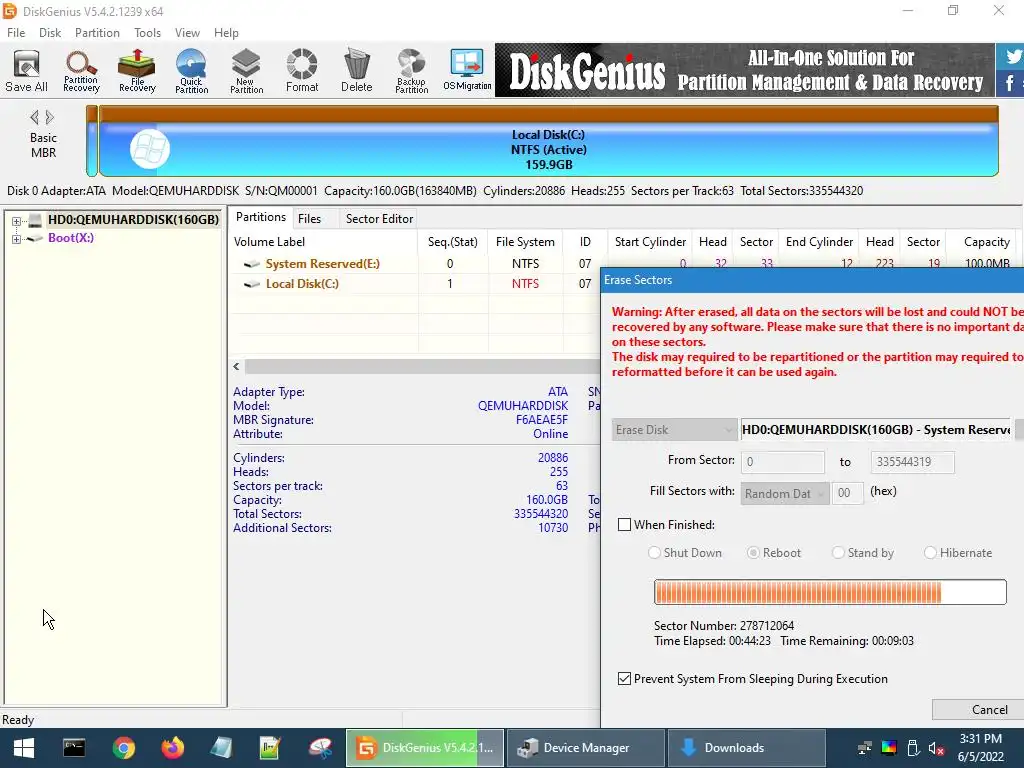Click the File System column header
Viewport: 1024px width, 768px height.
point(525,242)
